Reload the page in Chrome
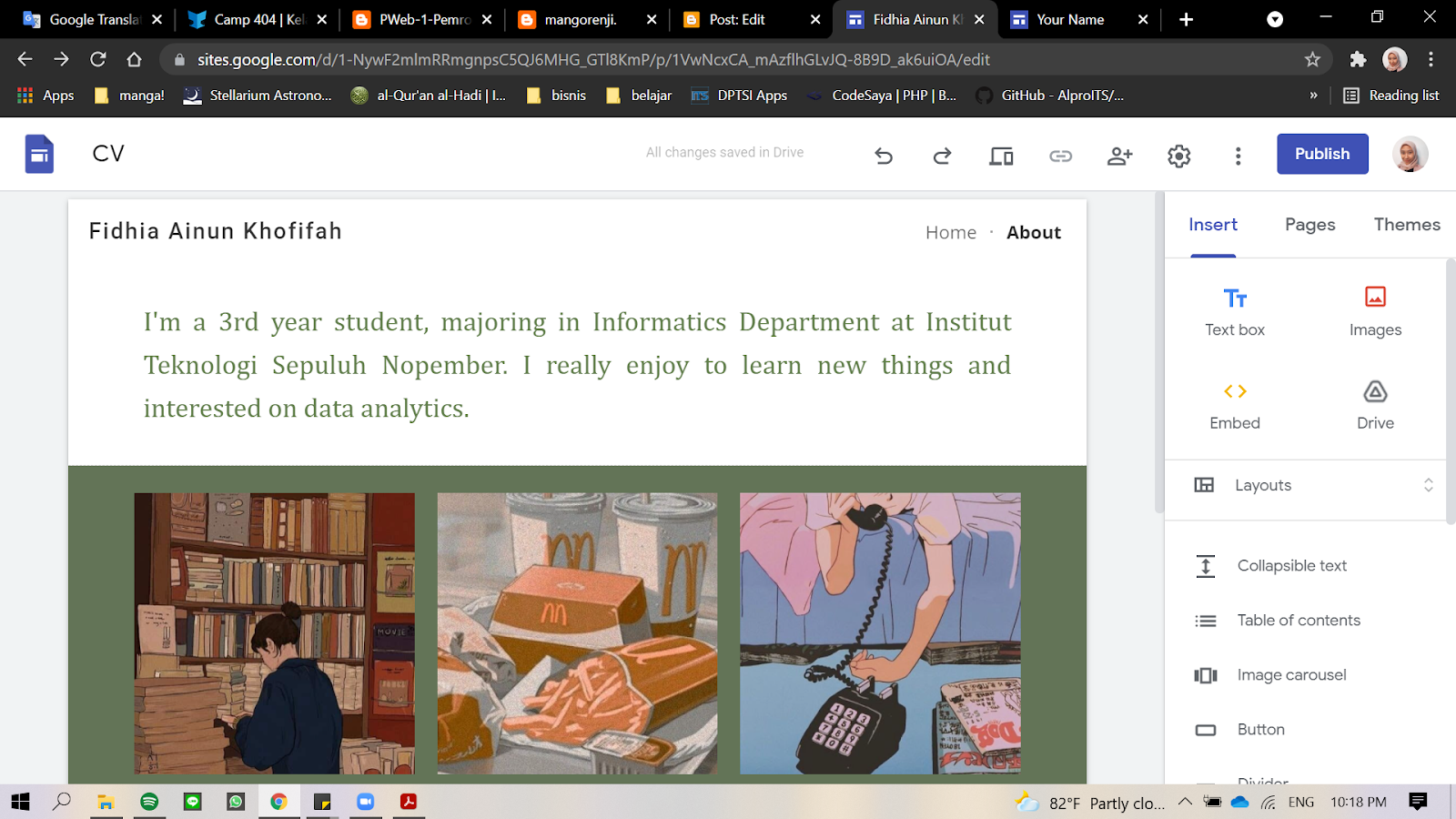 pos(98,59)
